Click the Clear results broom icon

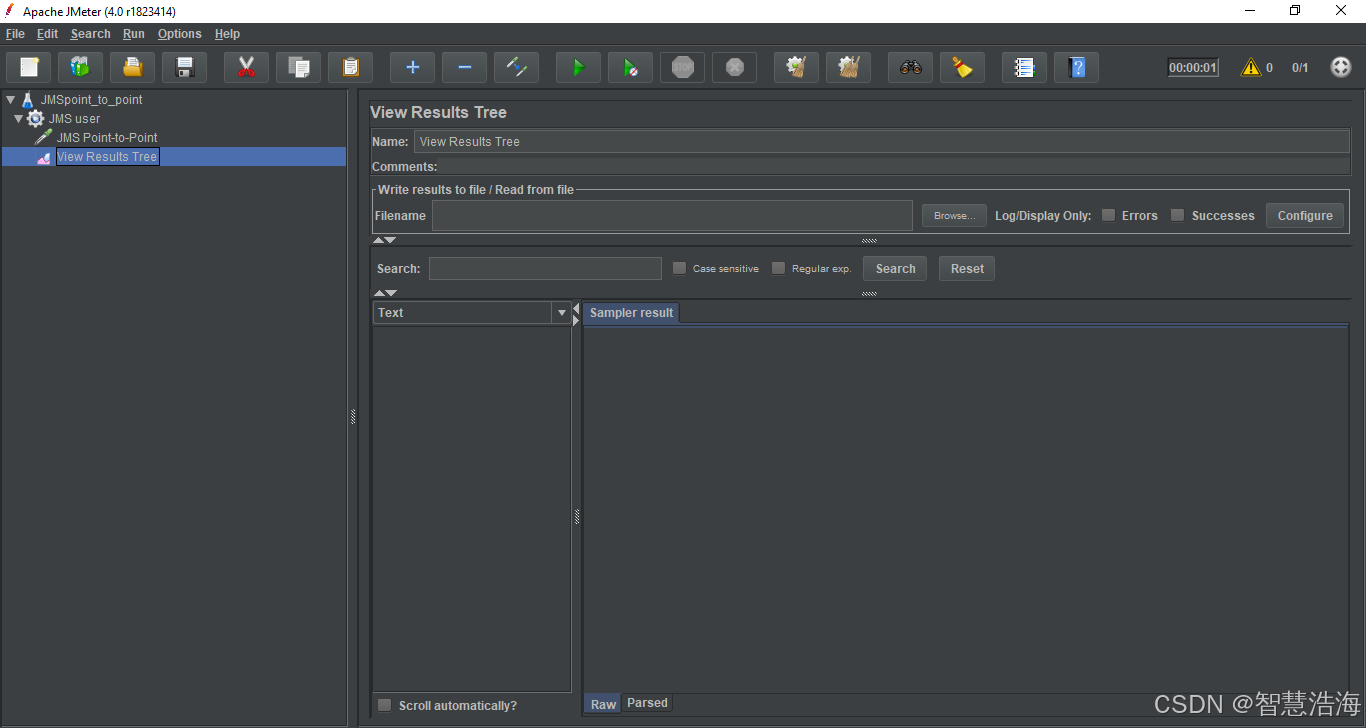tap(796, 68)
